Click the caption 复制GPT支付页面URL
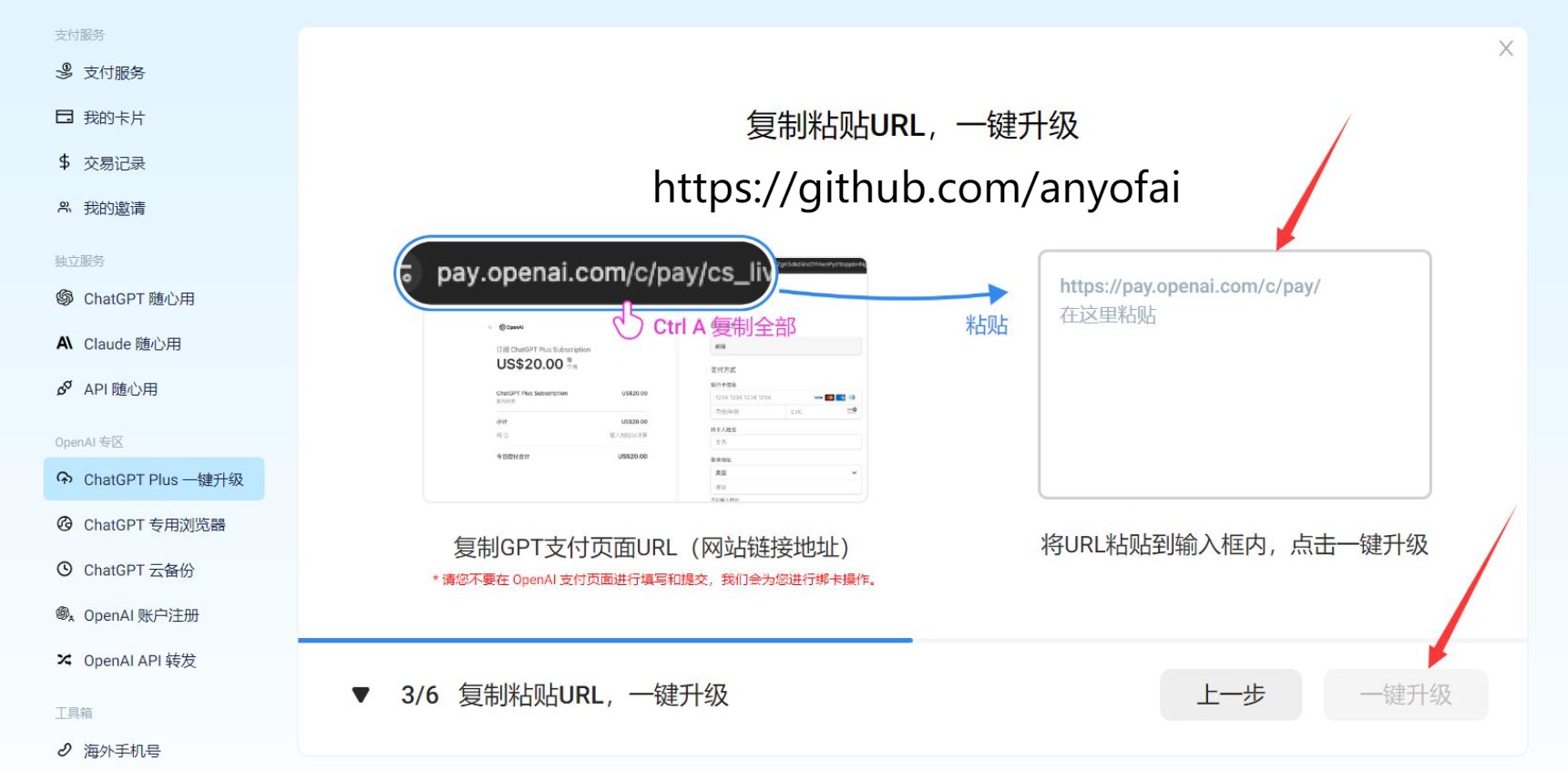 coord(652,547)
